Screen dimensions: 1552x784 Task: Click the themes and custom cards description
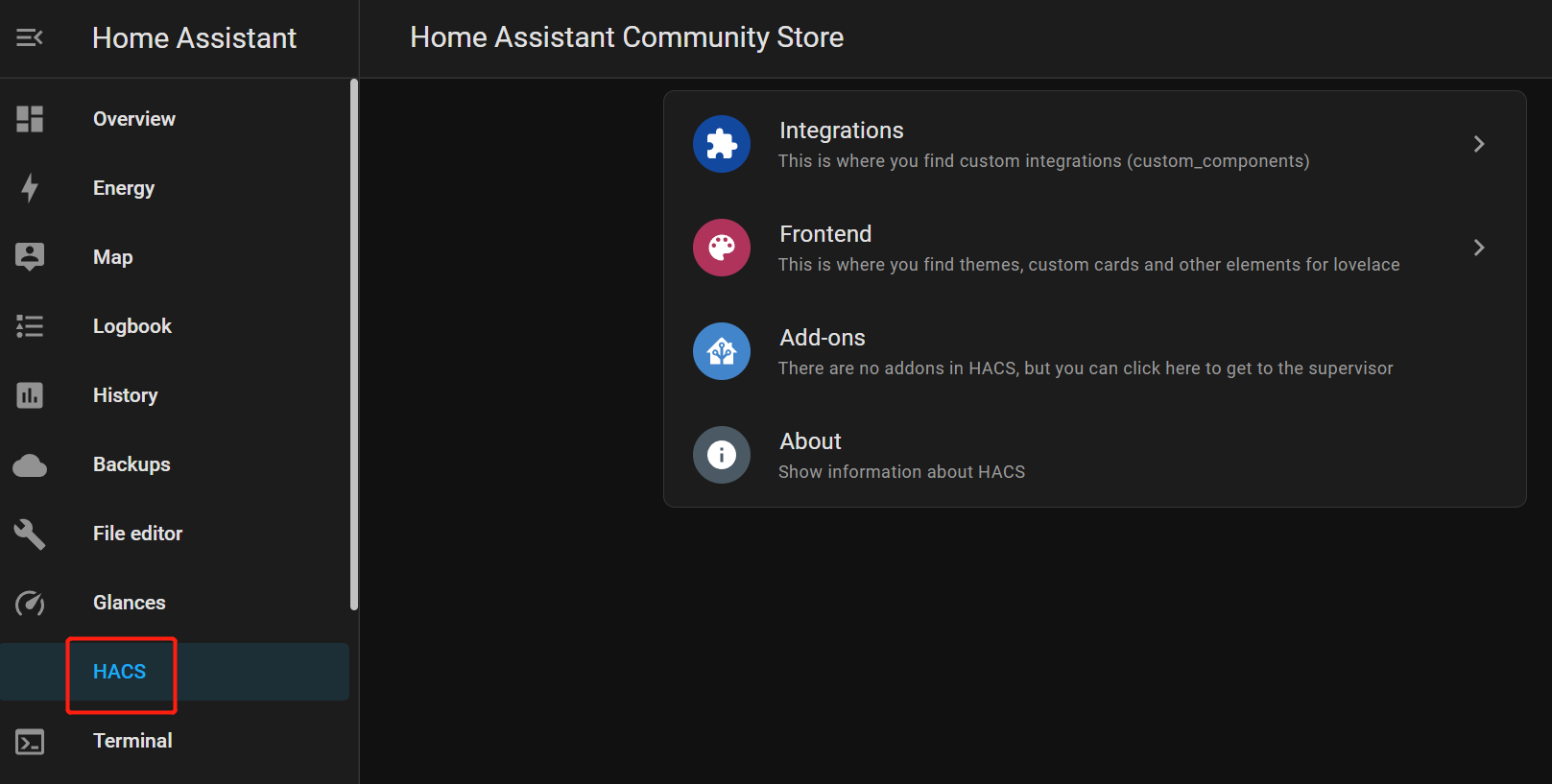point(1088,265)
